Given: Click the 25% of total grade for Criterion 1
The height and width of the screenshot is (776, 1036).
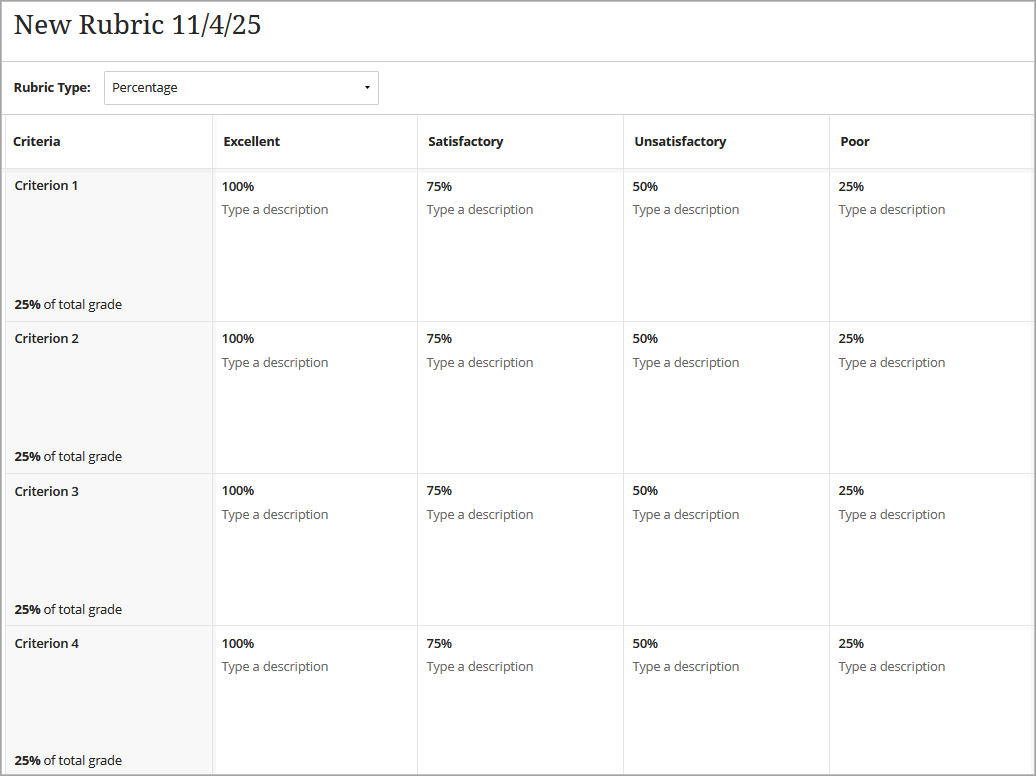Looking at the screenshot, I should (x=68, y=304).
